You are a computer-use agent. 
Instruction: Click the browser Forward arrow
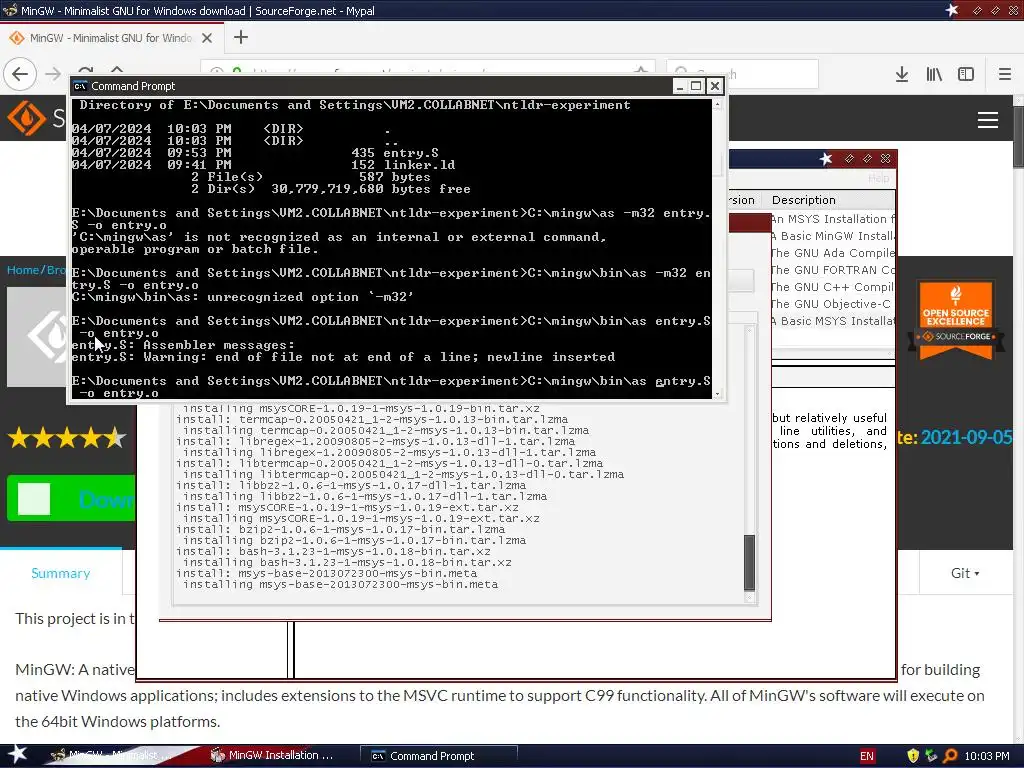click(x=53, y=74)
